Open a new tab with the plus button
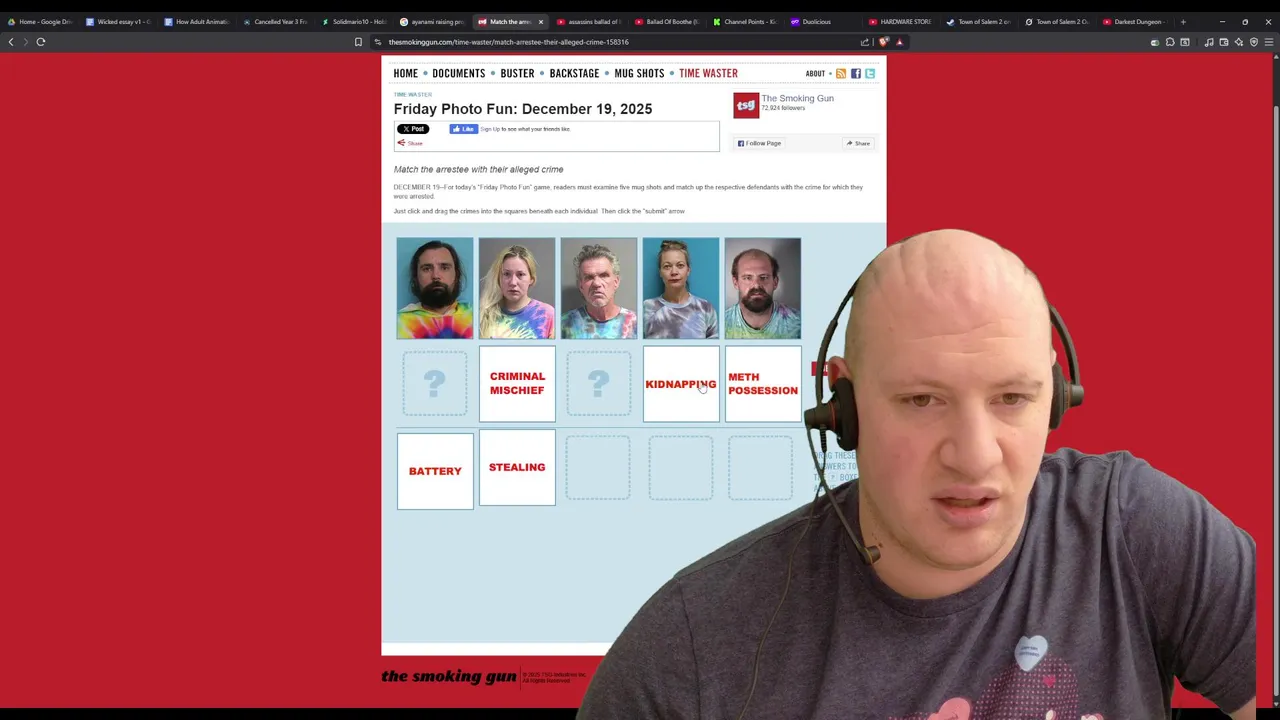 (x=1183, y=21)
